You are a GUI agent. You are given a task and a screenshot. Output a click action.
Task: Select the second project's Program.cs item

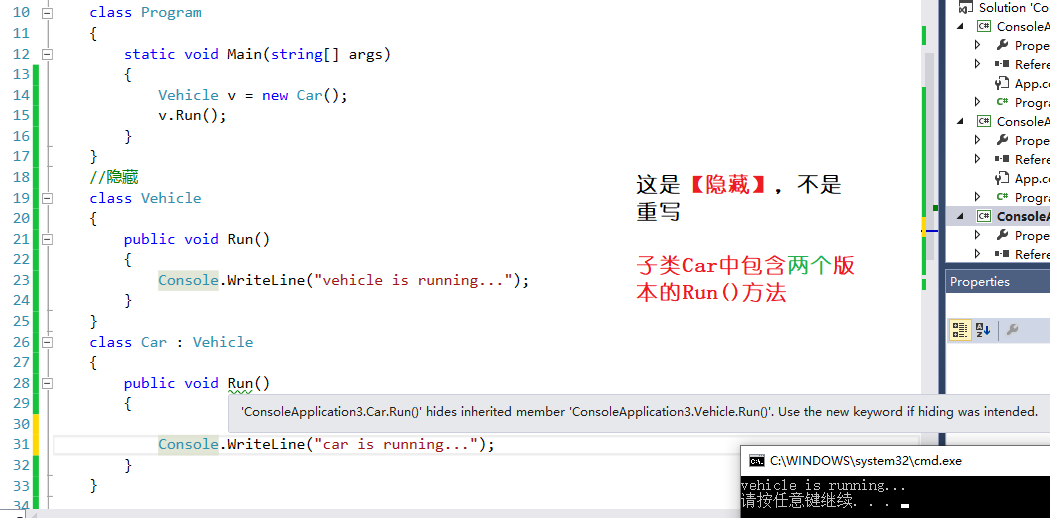tap(1023, 197)
